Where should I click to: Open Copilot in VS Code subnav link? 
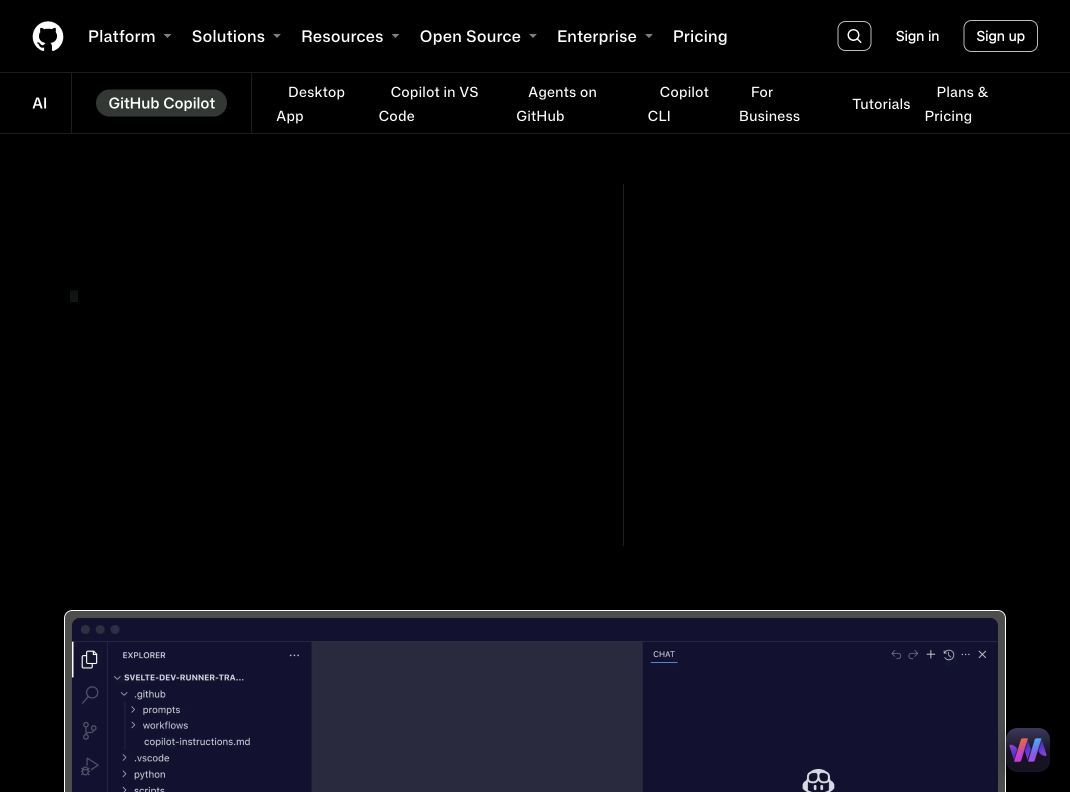point(429,104)
